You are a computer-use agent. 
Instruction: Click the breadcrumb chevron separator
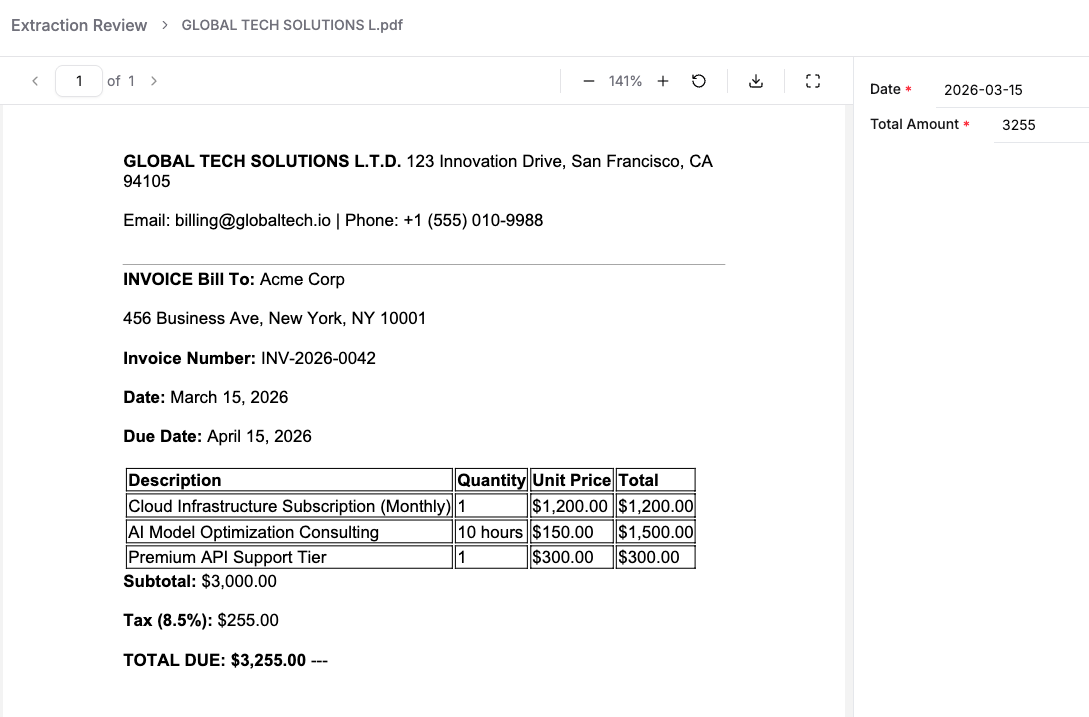(164, 25)
